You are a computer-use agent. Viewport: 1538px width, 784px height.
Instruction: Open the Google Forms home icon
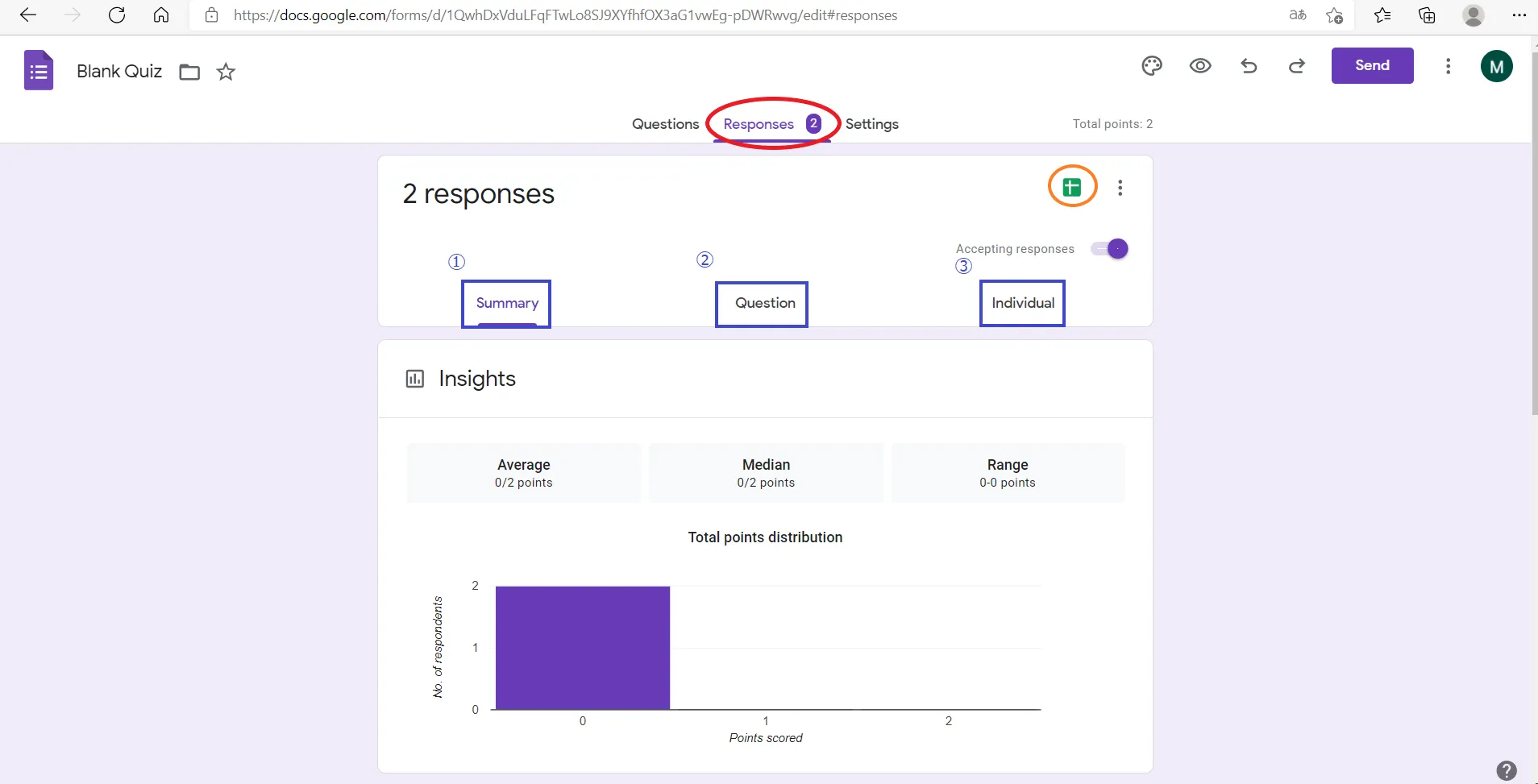39,71
